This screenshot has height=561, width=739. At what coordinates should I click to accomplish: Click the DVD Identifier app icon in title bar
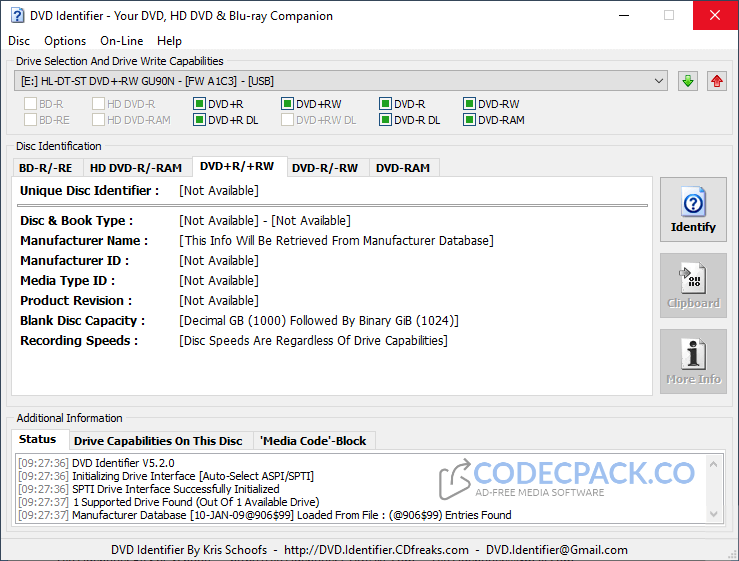(17, 16)
